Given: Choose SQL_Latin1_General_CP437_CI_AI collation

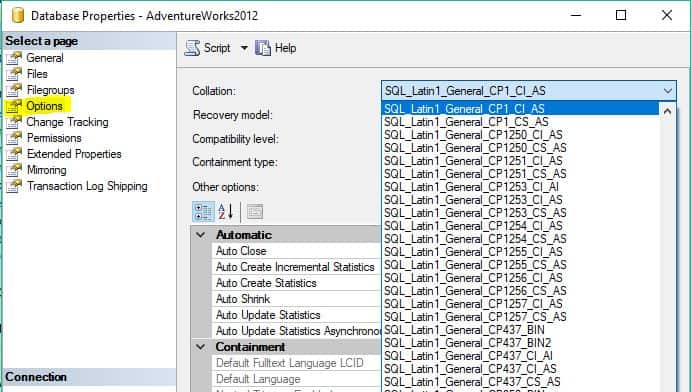Looking at the screenshot, I should tap(520, 355).
